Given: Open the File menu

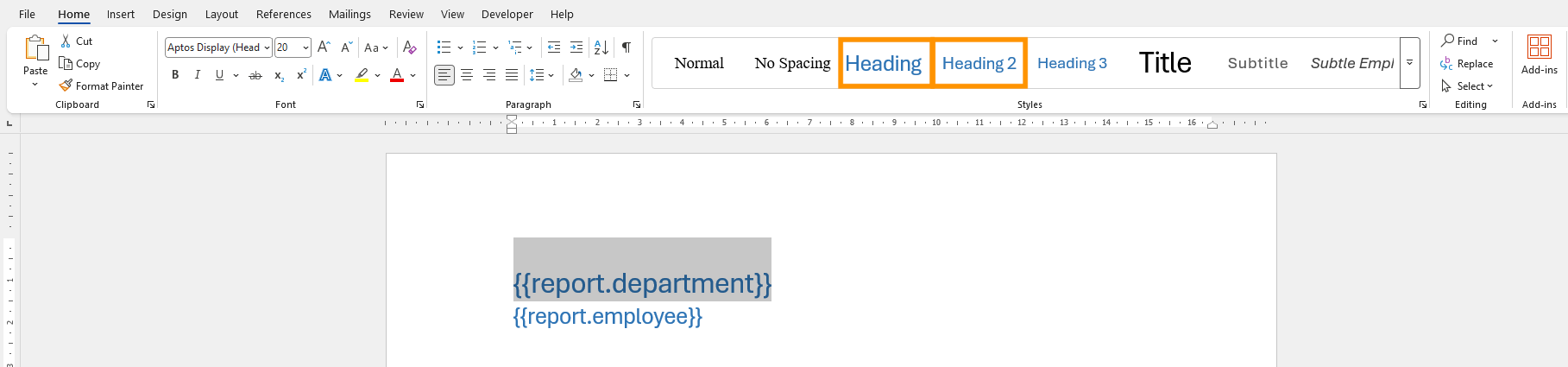Looking at the screenshot, I should pos(27,14).
